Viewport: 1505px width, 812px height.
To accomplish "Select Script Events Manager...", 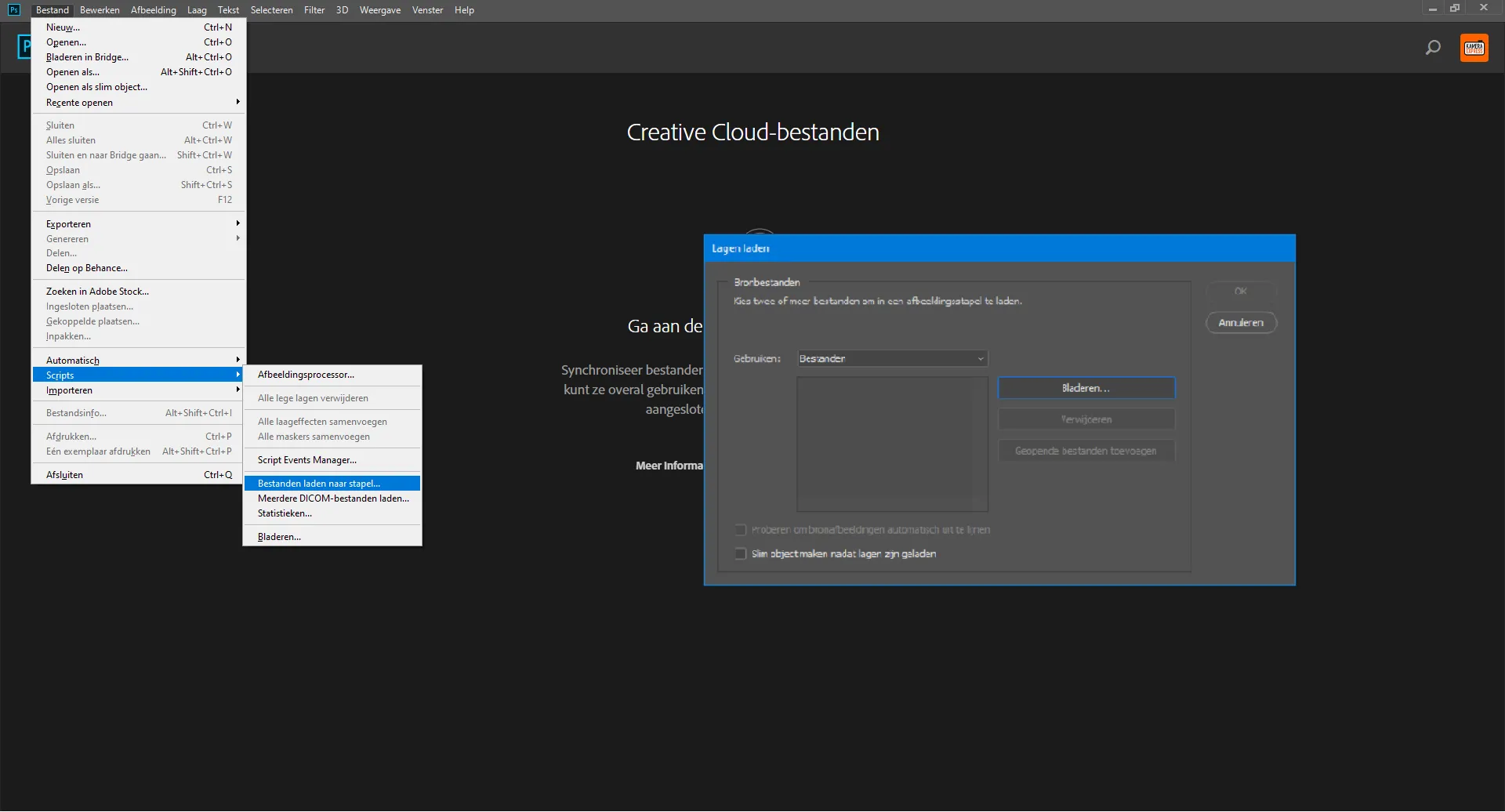I will tap(332, 460).
